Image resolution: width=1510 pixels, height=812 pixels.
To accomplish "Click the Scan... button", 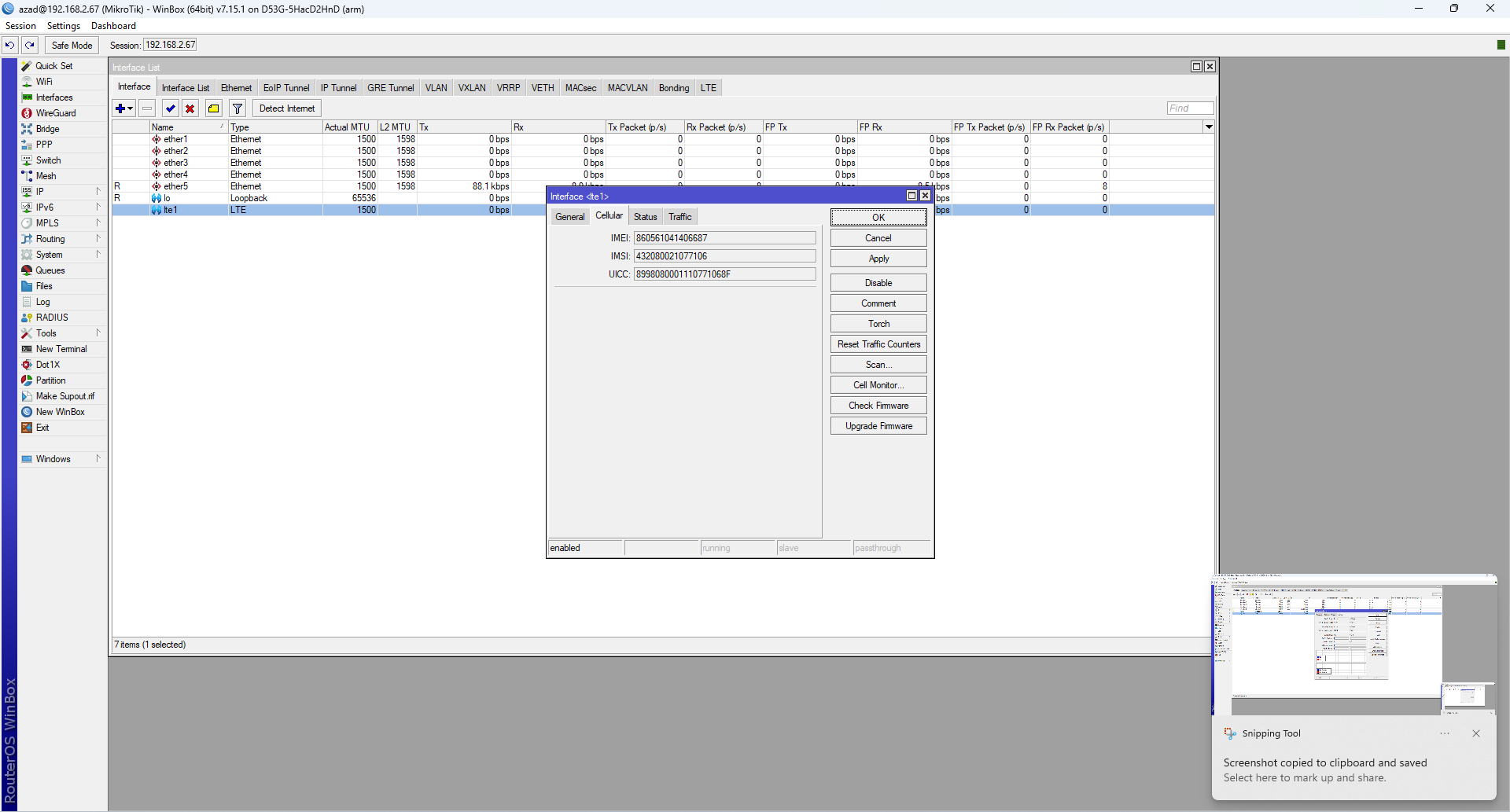I will (878, 365).
